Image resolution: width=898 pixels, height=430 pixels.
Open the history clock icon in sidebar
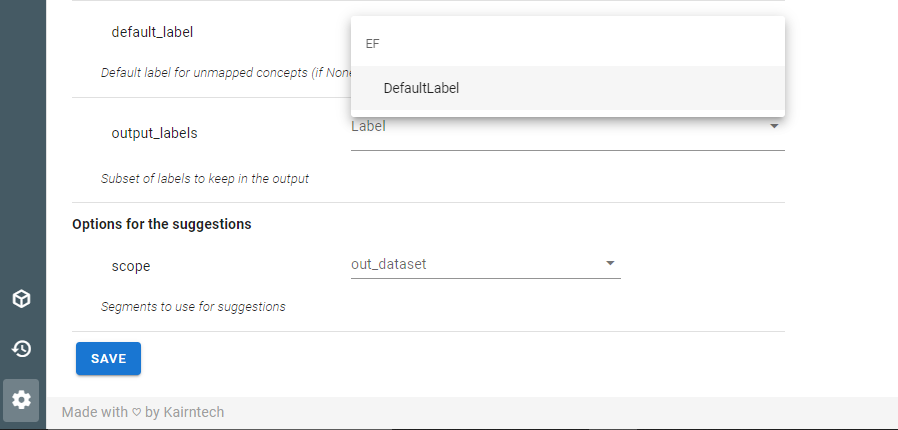(21, 349)
